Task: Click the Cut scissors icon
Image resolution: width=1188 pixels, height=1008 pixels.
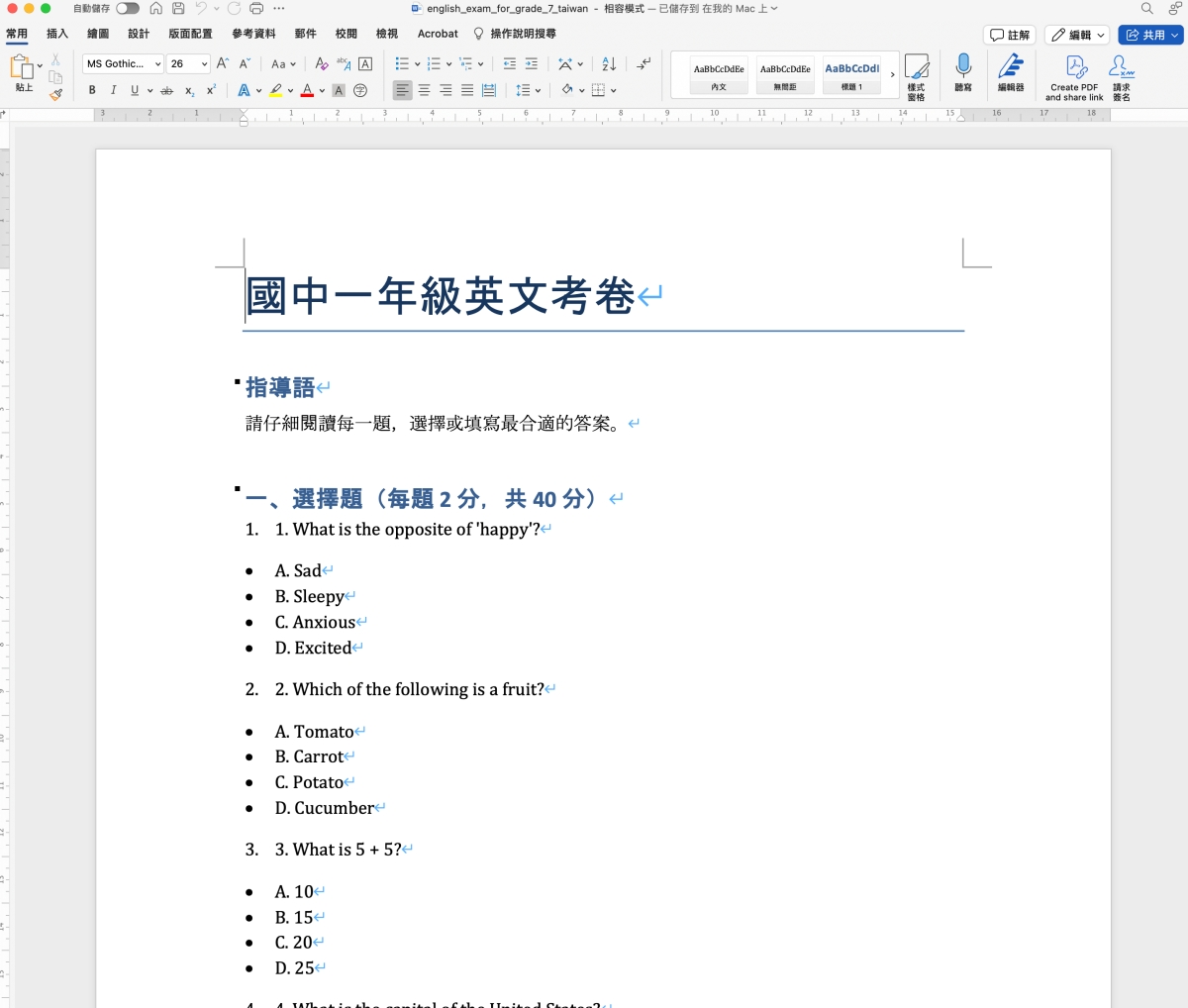Action: [x=55, y=60]
